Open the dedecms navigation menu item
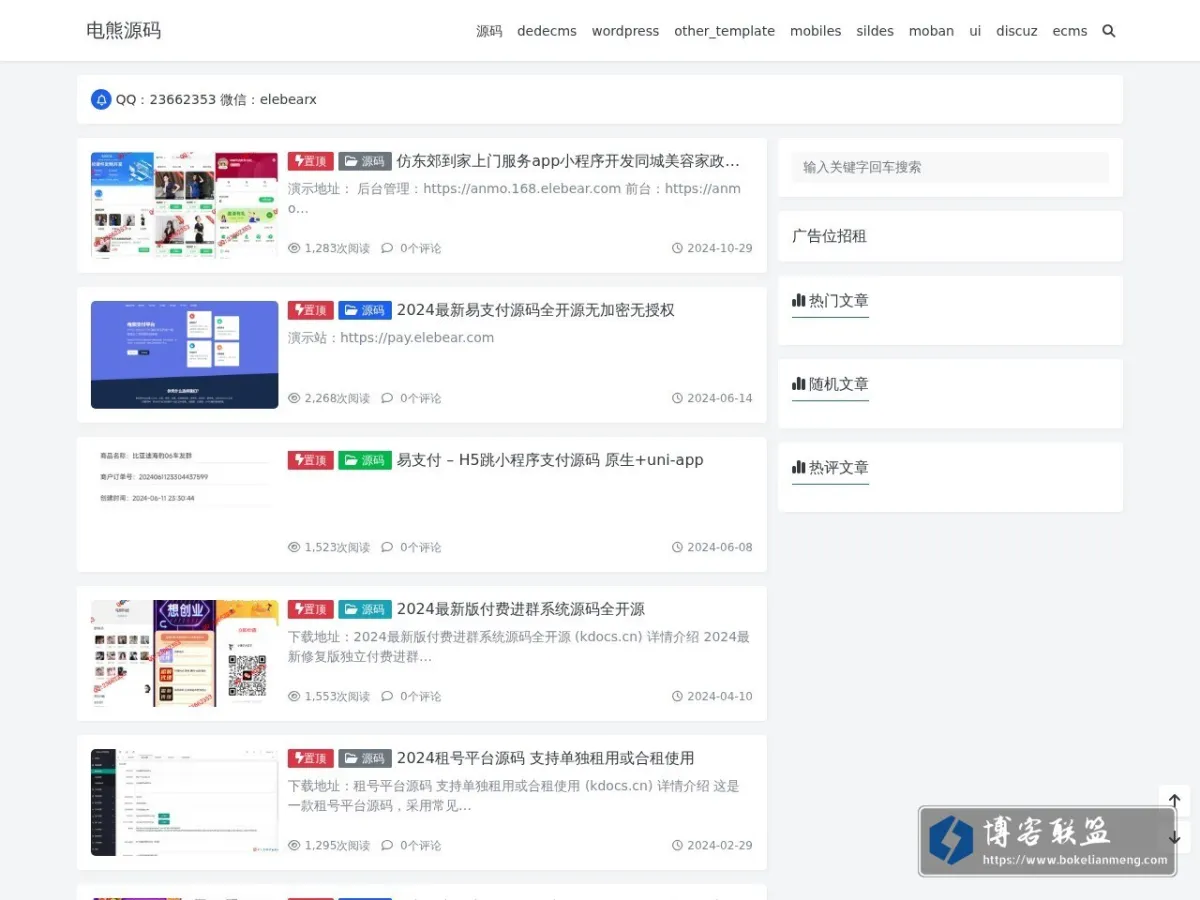Viewport: 1200px width, 900px height. click(x=547, y=31)
